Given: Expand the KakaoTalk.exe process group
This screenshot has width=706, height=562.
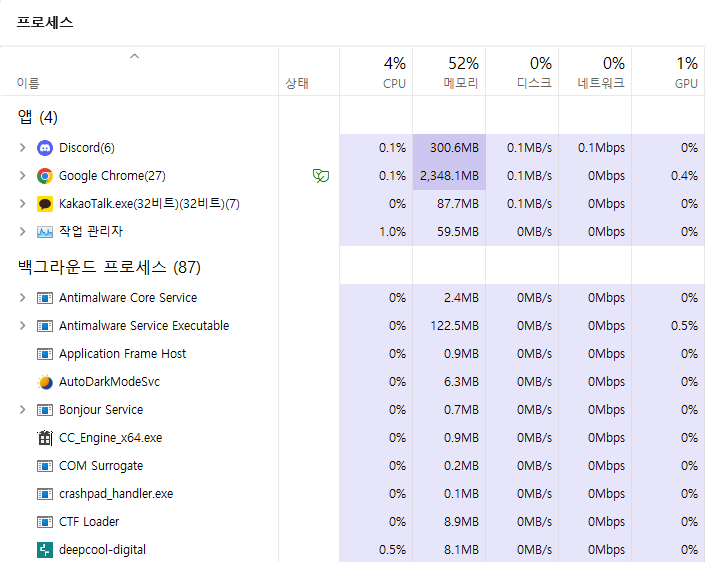Looking at the screenshot, I should pos(23,204).
